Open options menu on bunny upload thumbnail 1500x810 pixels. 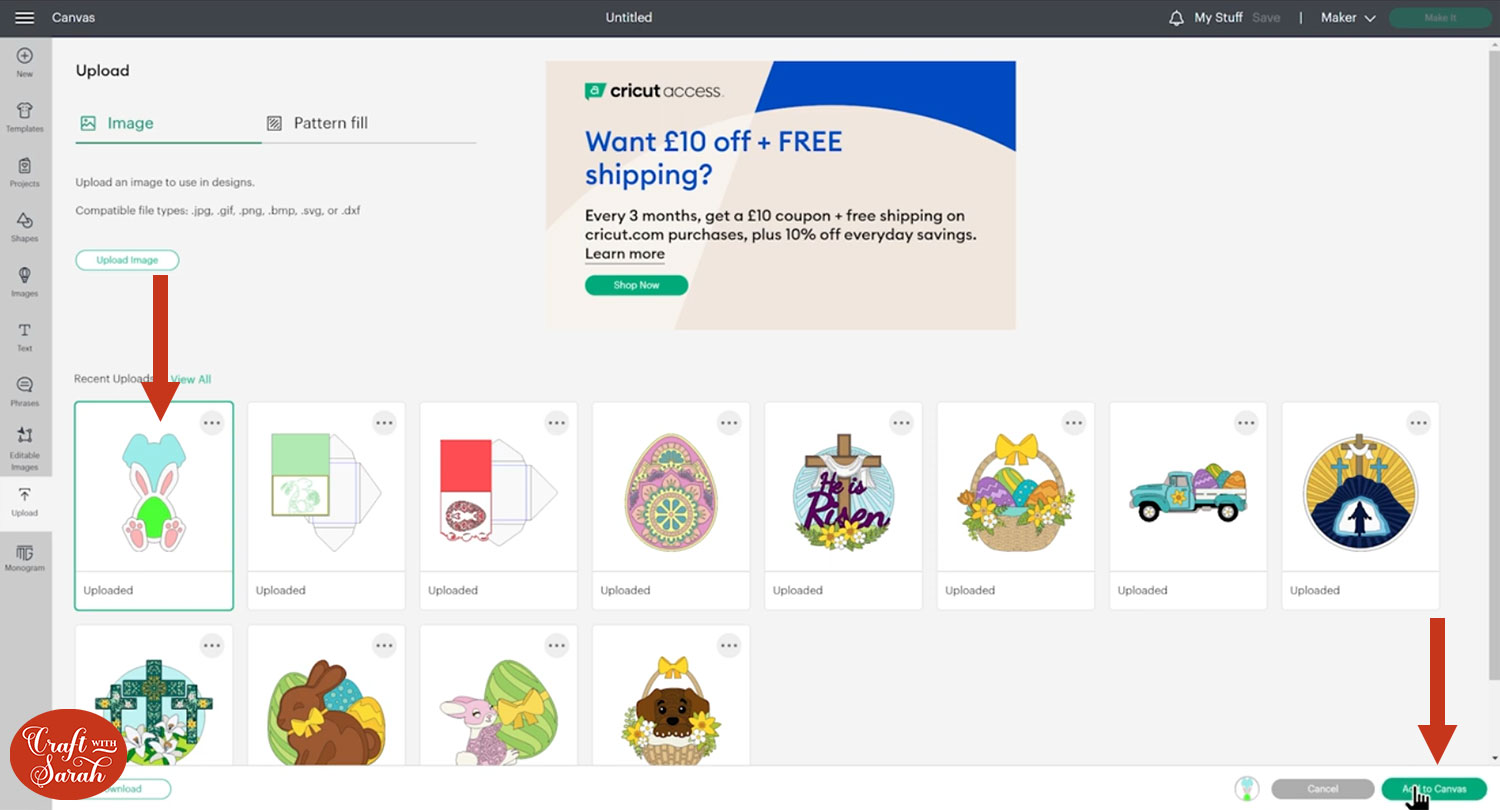[212, 423]
